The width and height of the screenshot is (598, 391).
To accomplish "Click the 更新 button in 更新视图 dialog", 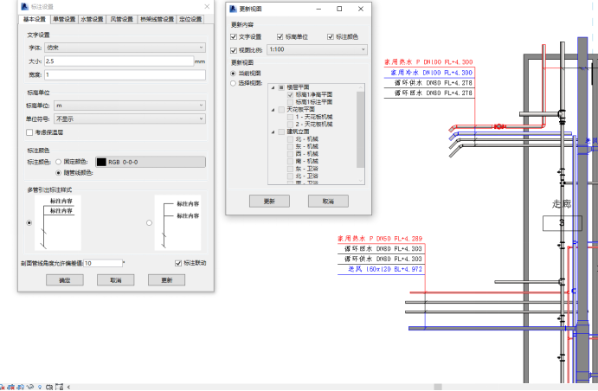I will point(269,201).
